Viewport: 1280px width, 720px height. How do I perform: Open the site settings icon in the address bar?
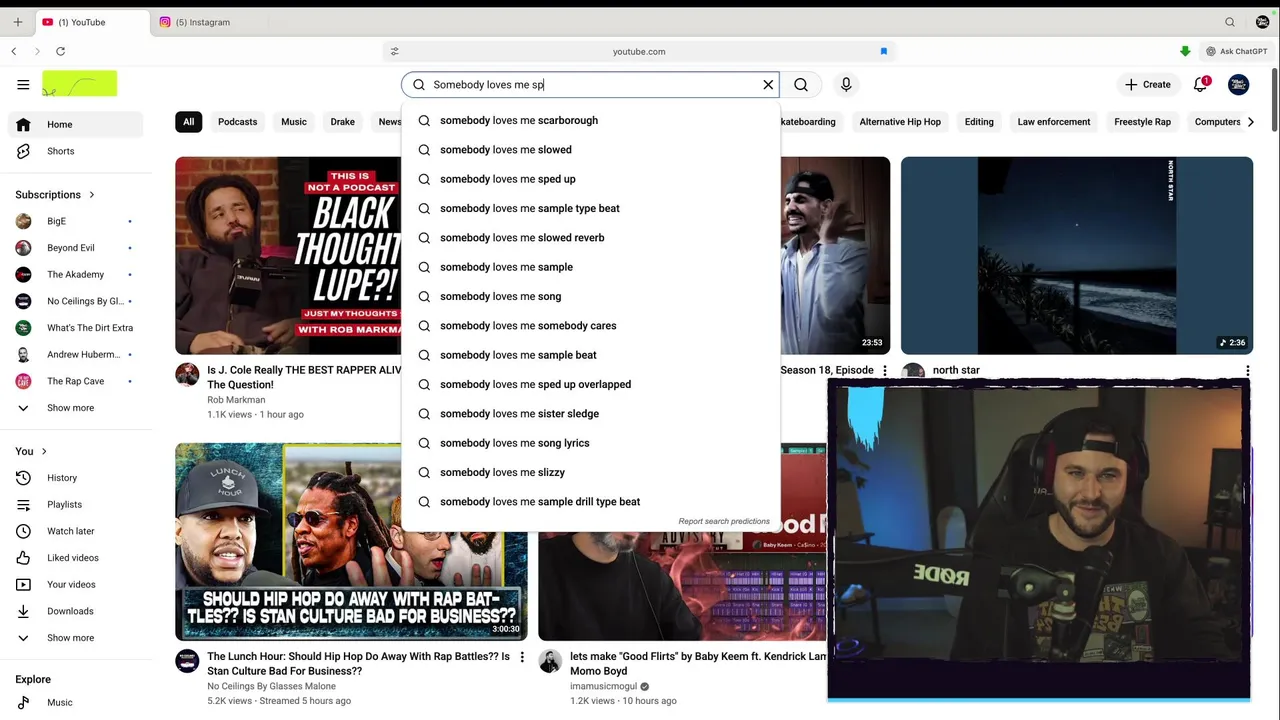[394, 51]
